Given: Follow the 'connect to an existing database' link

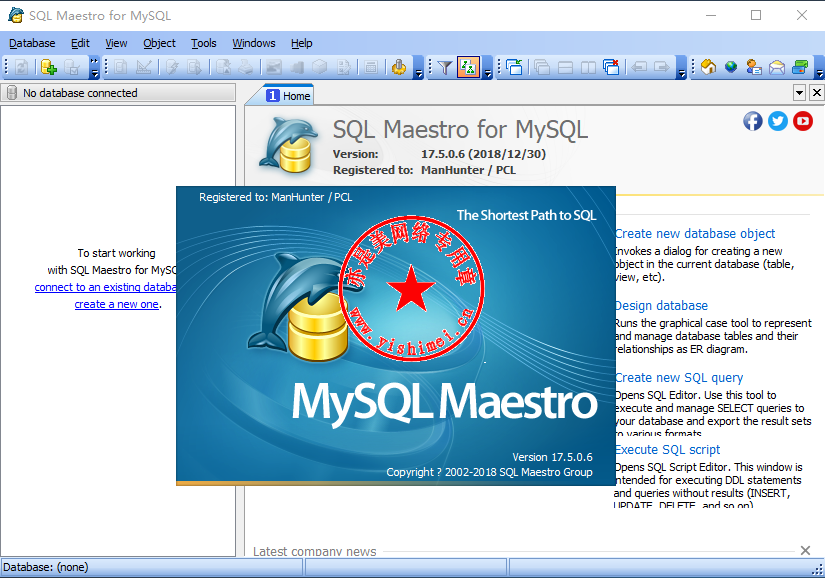Looking at the screenshot, I should tap(106, 287).
